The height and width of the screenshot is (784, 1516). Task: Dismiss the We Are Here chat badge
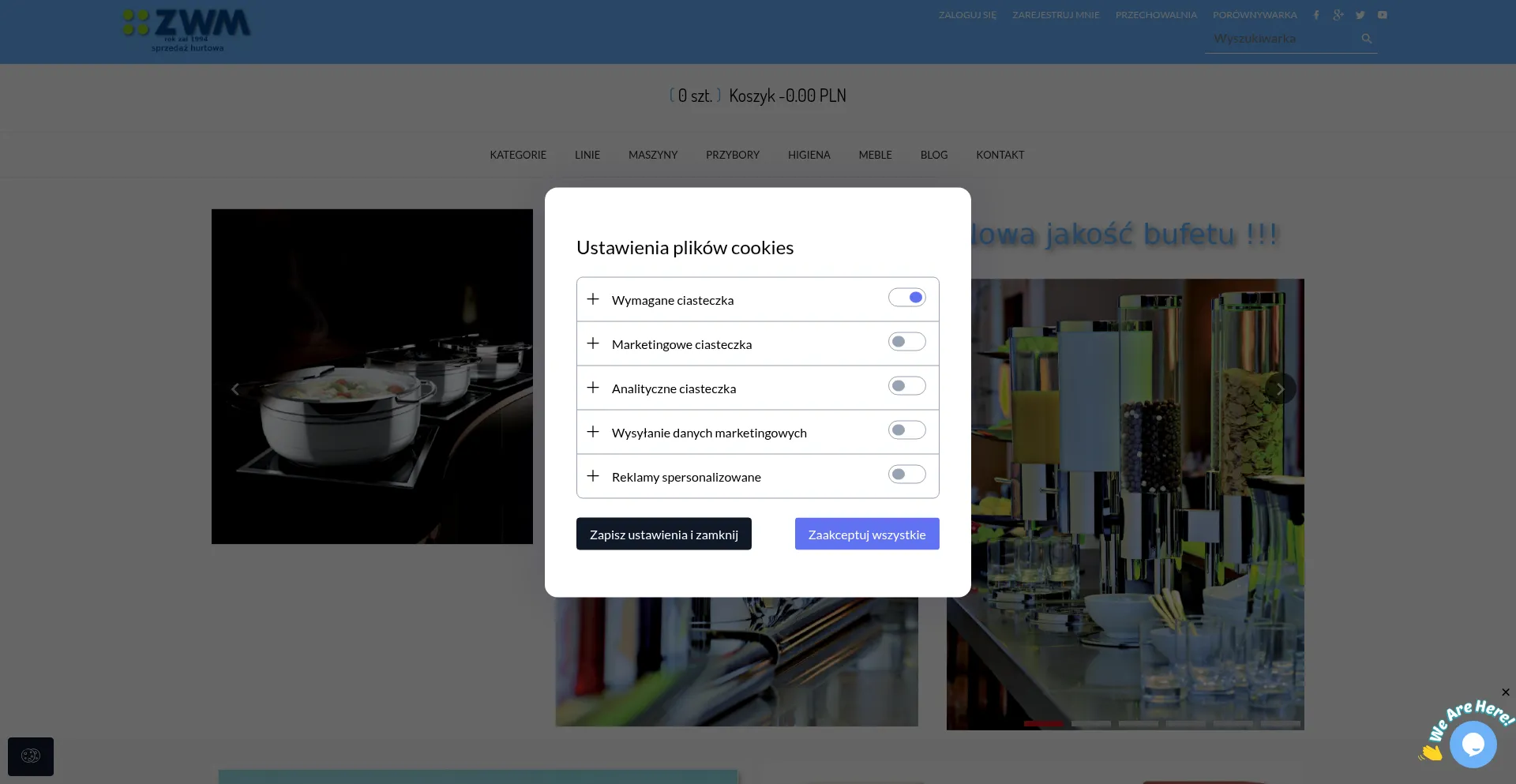click(x=1506, y=692)
